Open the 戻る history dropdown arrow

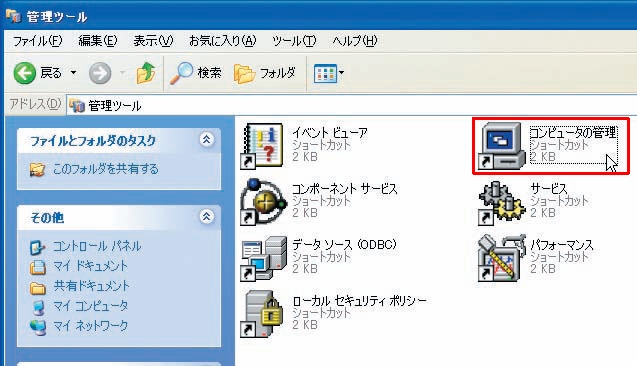(74, 73)
